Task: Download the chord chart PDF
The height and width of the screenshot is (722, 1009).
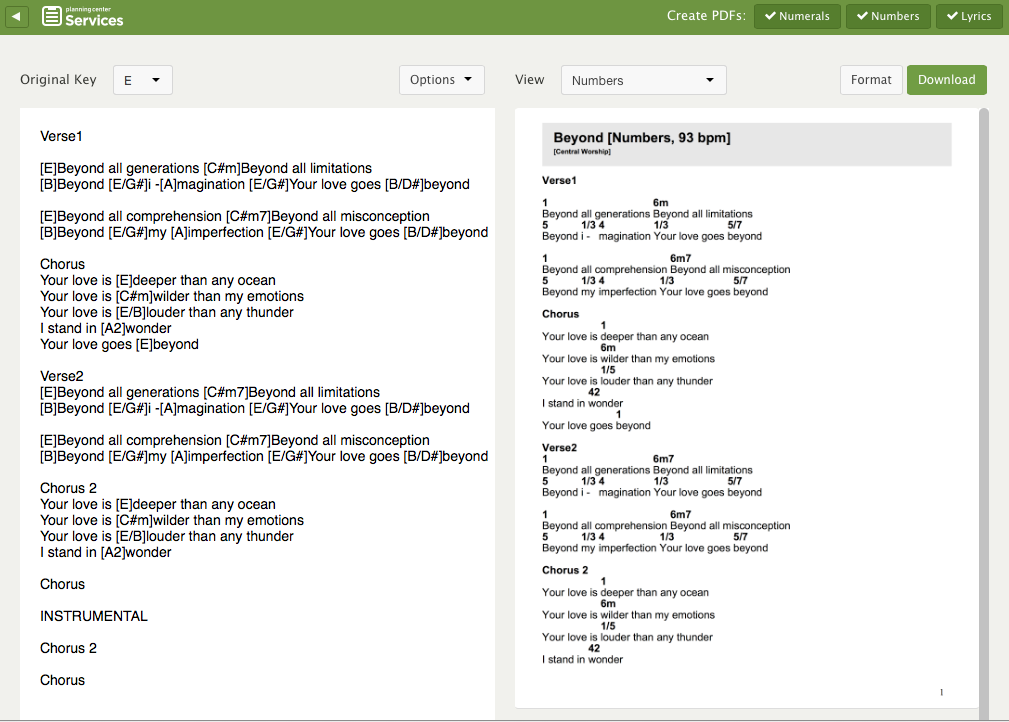Action: (946, 80)
